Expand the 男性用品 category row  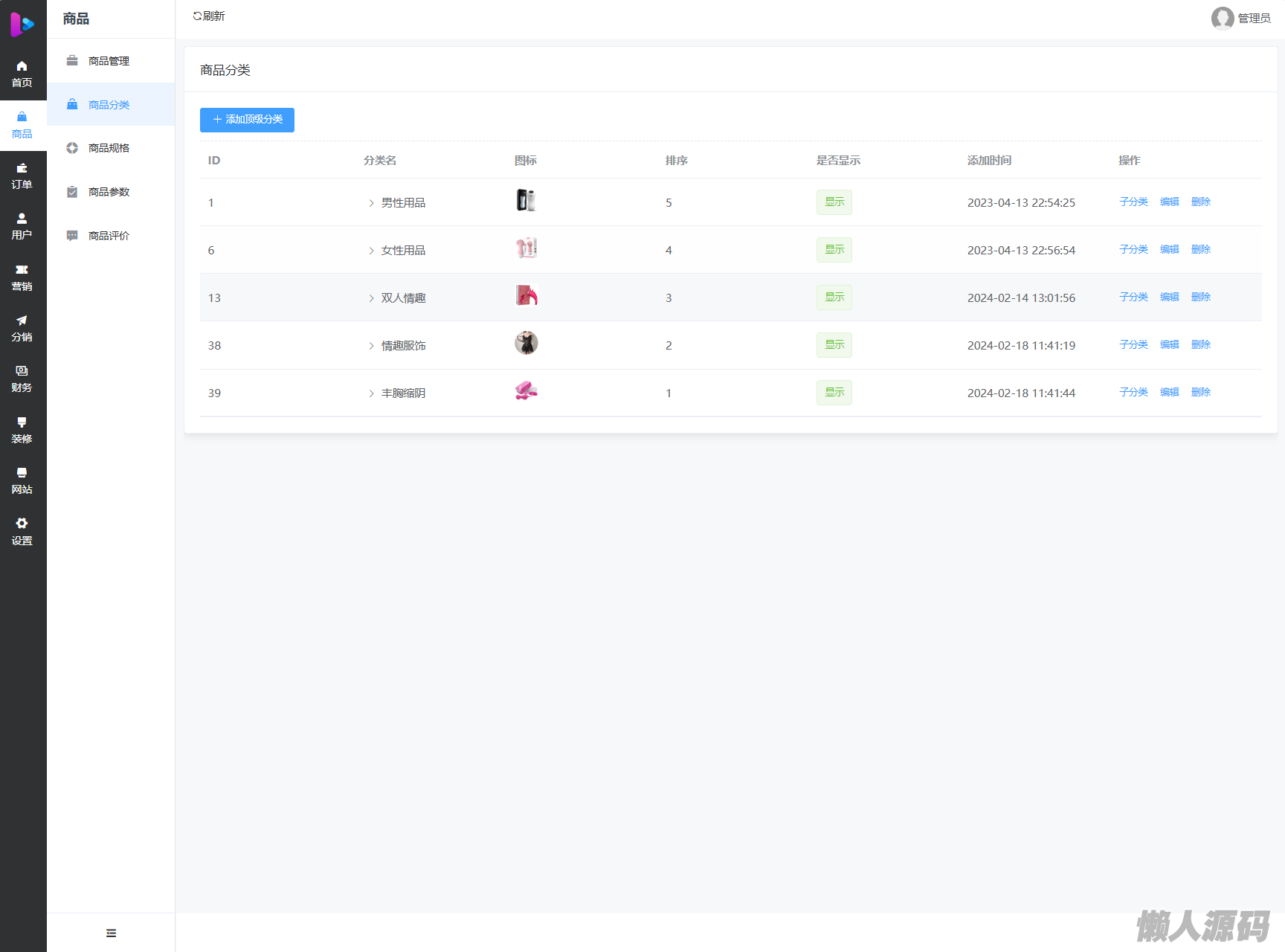[371, 203]
